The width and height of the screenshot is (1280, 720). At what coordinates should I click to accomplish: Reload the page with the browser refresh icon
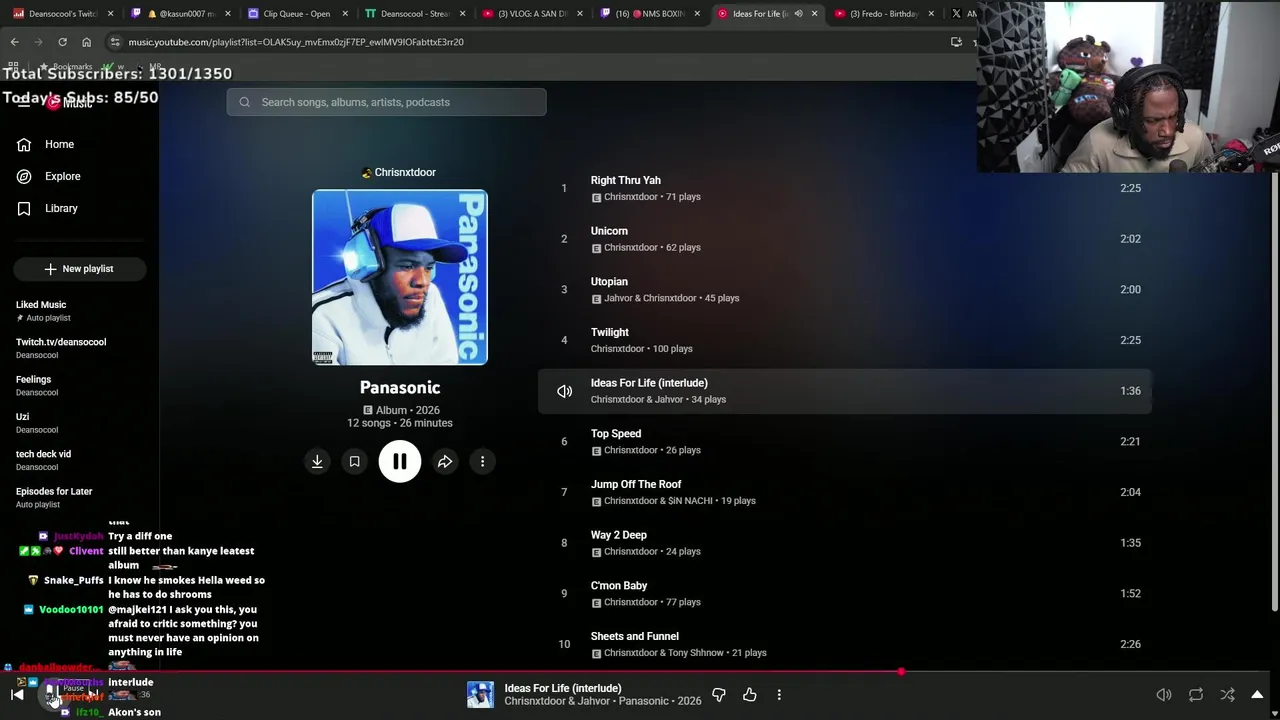pos(62,42)
